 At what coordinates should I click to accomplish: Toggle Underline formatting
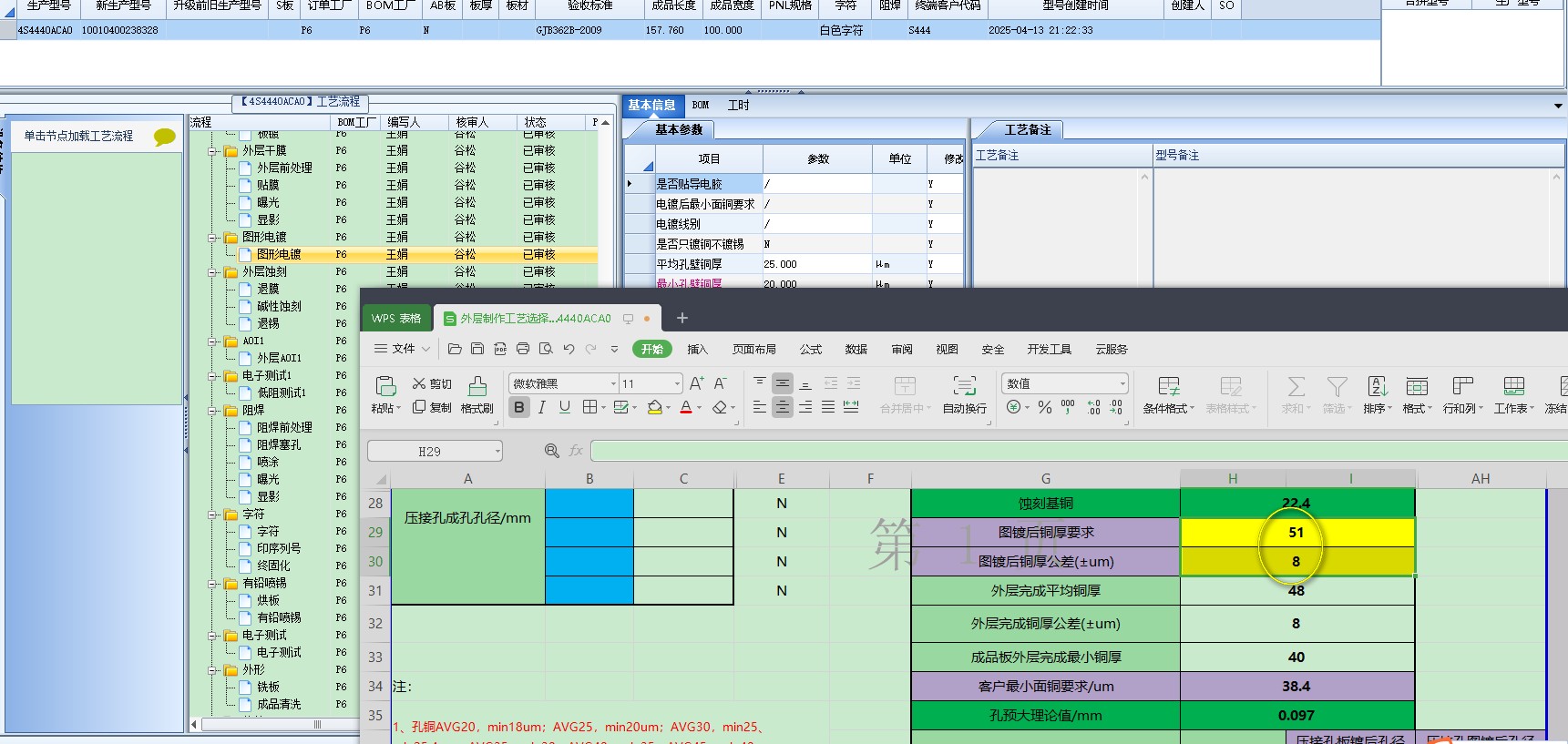(x=565, y=407)
